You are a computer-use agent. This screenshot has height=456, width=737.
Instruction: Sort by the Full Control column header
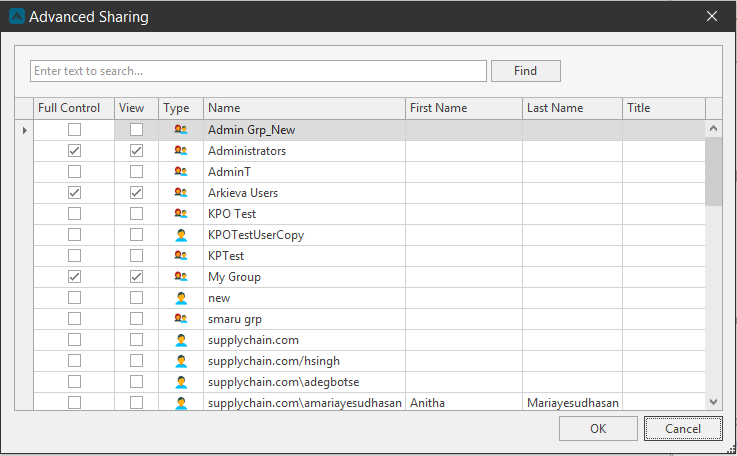74,108
